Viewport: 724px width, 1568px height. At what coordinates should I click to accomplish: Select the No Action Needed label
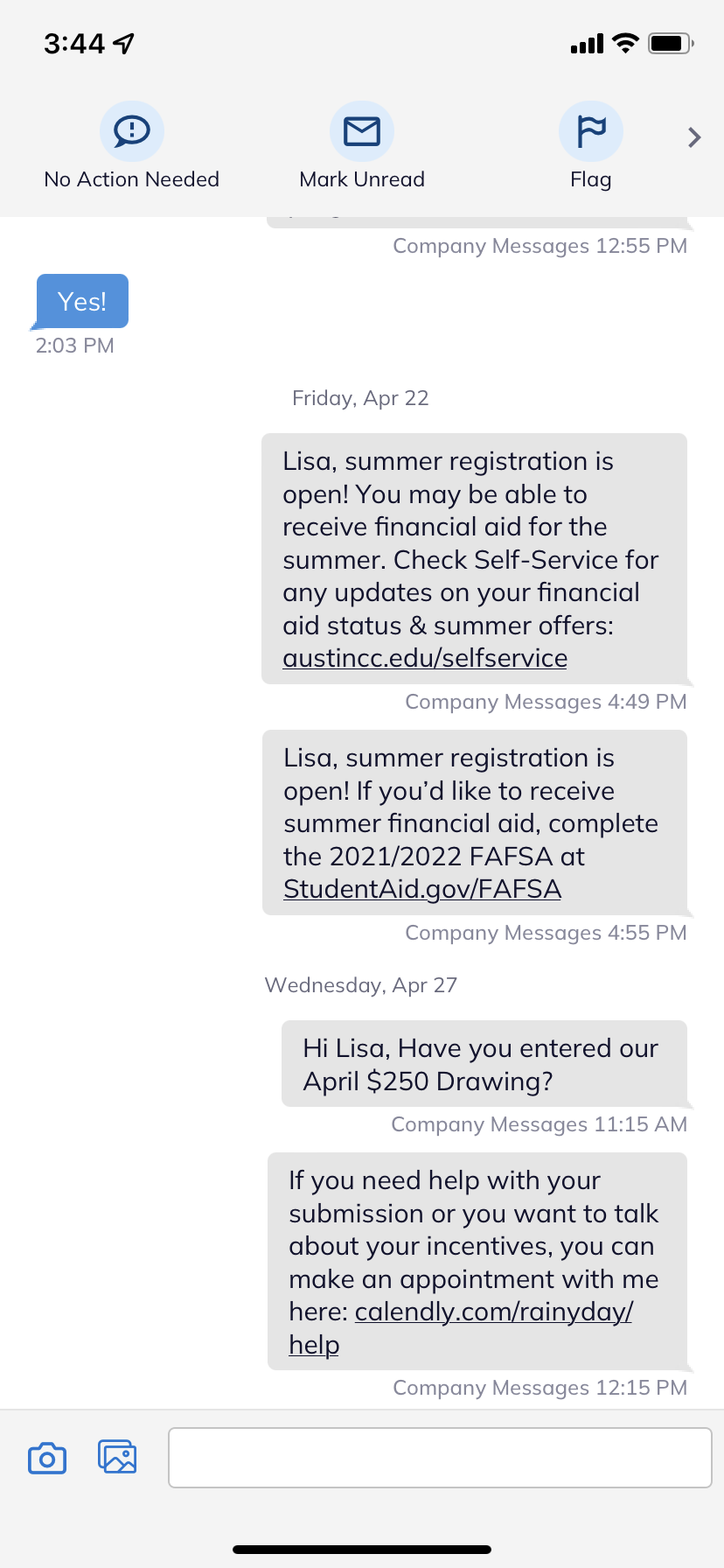coord(132,179)
